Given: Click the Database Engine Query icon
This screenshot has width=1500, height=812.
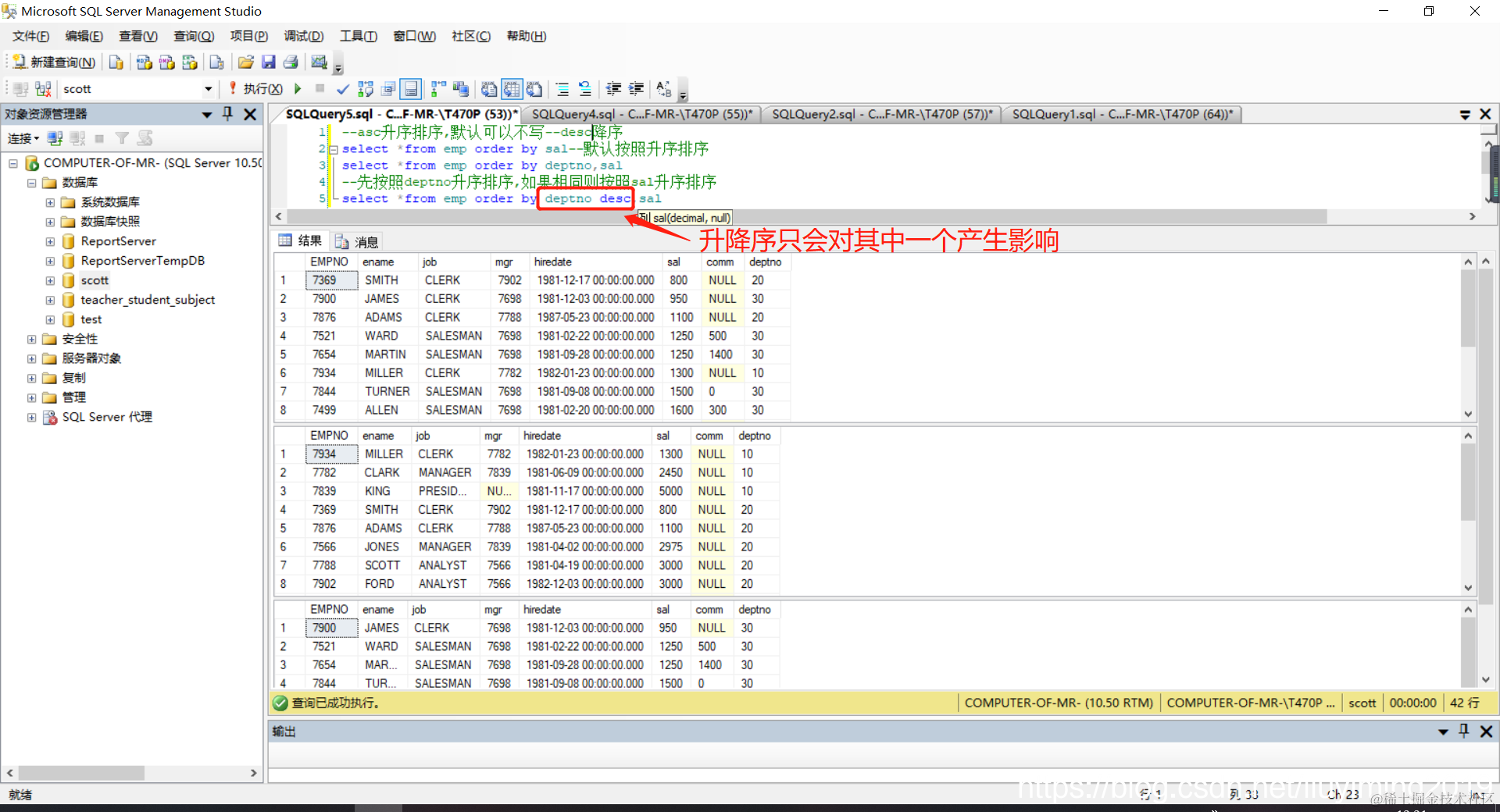Looking at the screenshot, I should coord(116,62).
